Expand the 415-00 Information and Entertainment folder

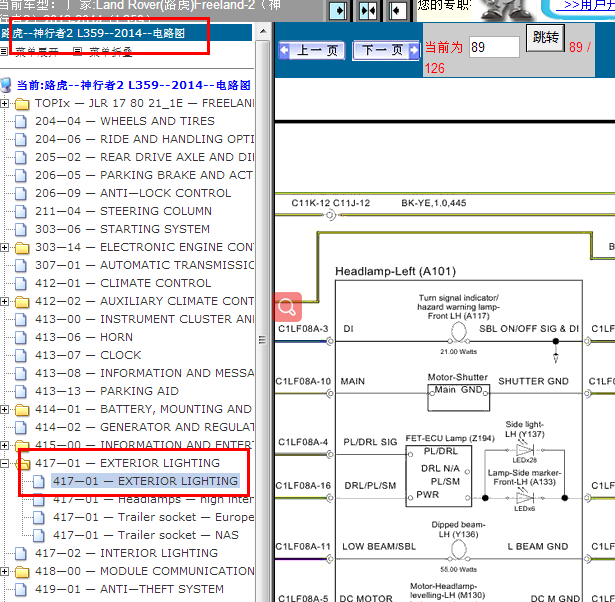(4, 446)
